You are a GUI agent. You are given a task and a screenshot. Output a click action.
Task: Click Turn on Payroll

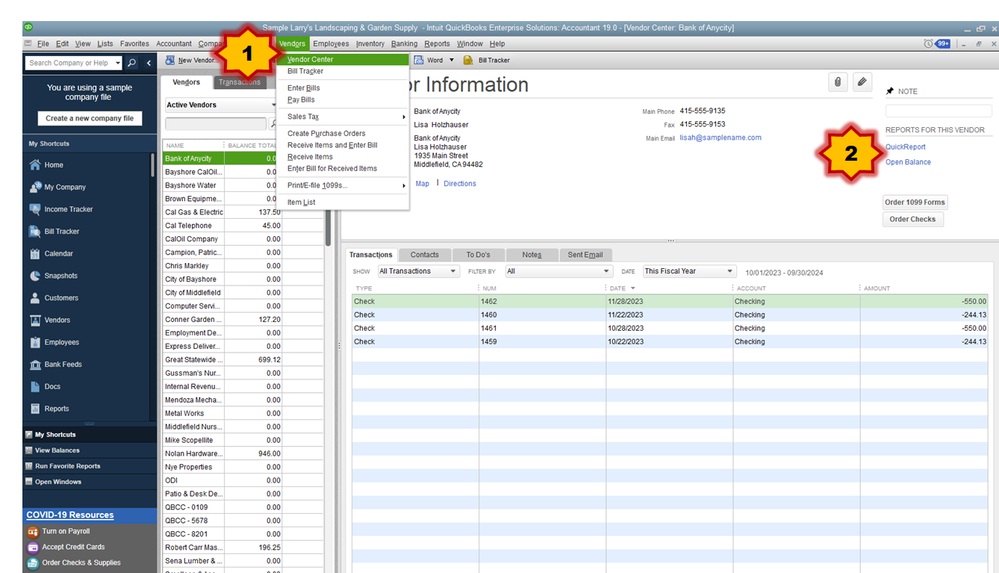[66, 531]
